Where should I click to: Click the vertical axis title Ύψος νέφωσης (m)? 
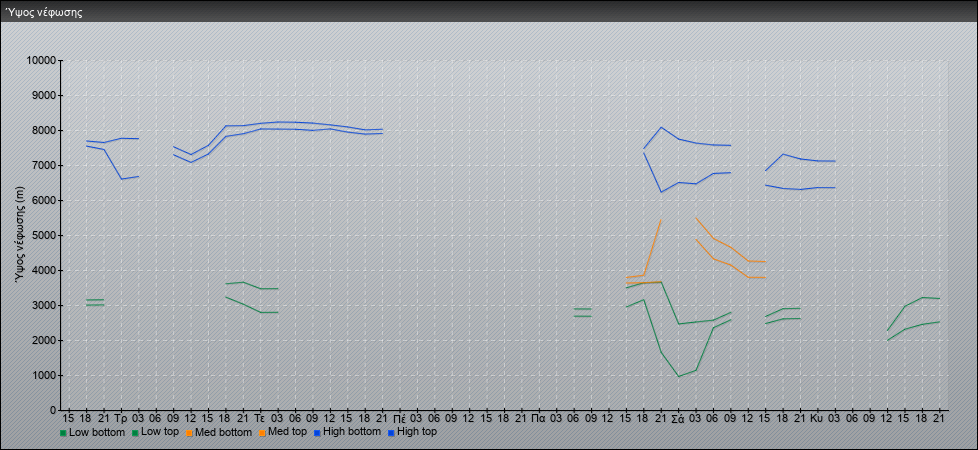(20, 235)
